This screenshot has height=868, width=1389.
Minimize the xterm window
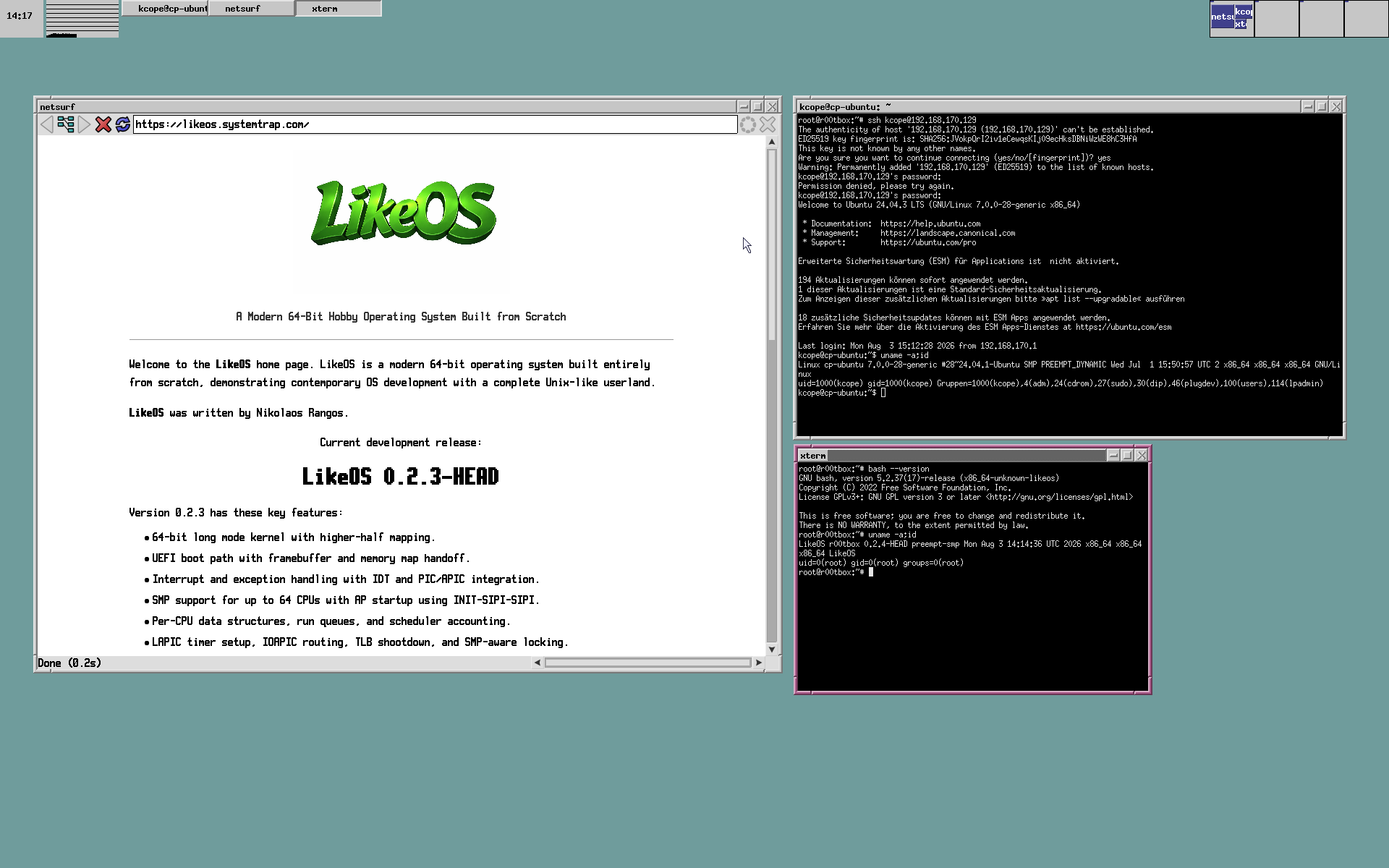pyautogui.click(x=1113, y=455)
